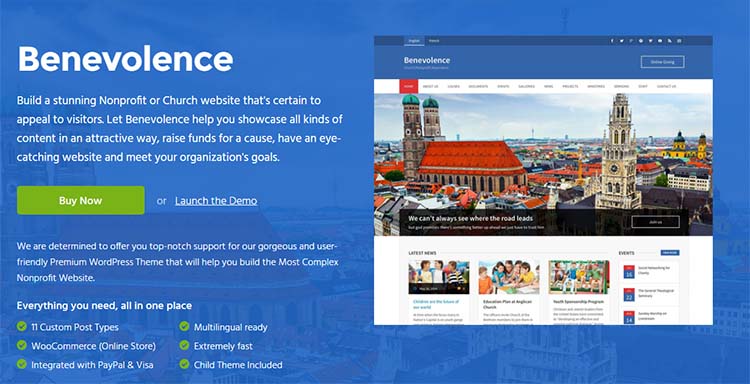Click the Benevolence logo in demo header
This screenshot has height=384, width=750.
[427, 60]
